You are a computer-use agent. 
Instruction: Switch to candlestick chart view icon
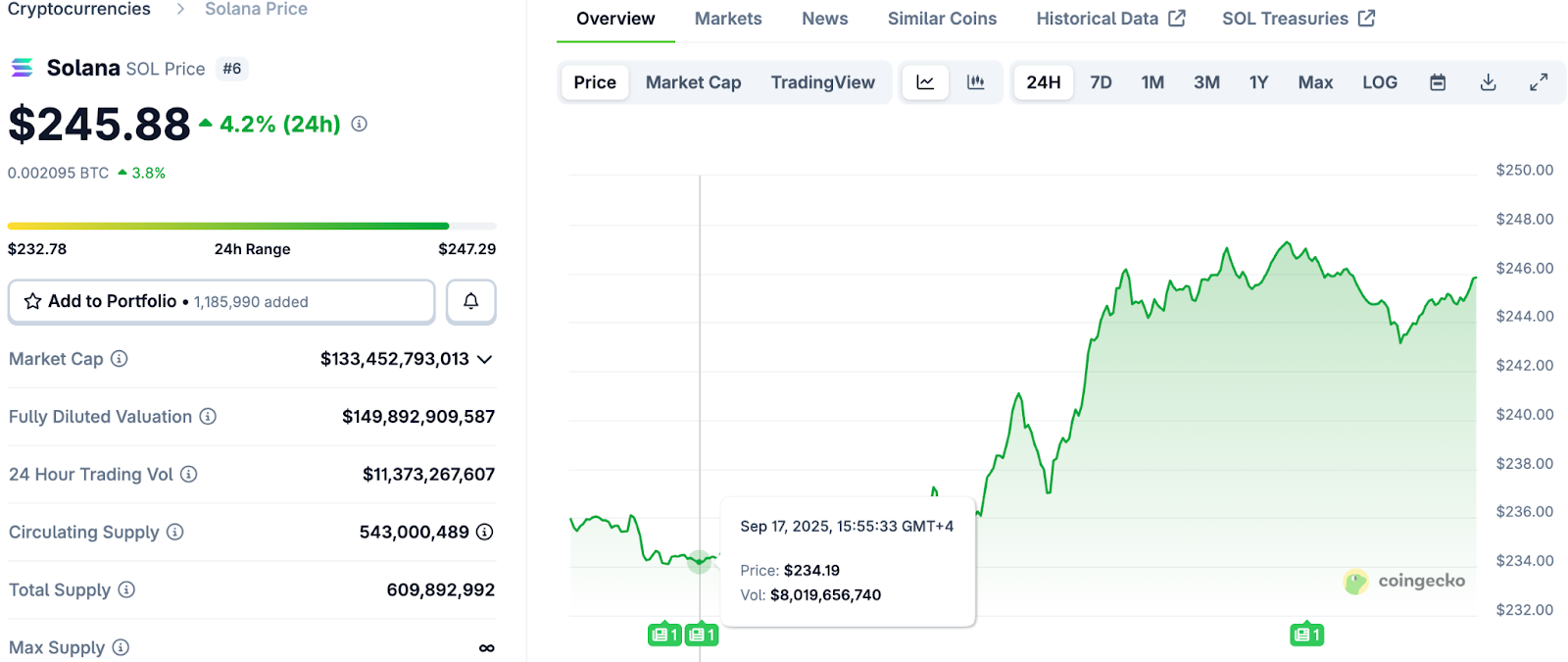pos(975,82)
